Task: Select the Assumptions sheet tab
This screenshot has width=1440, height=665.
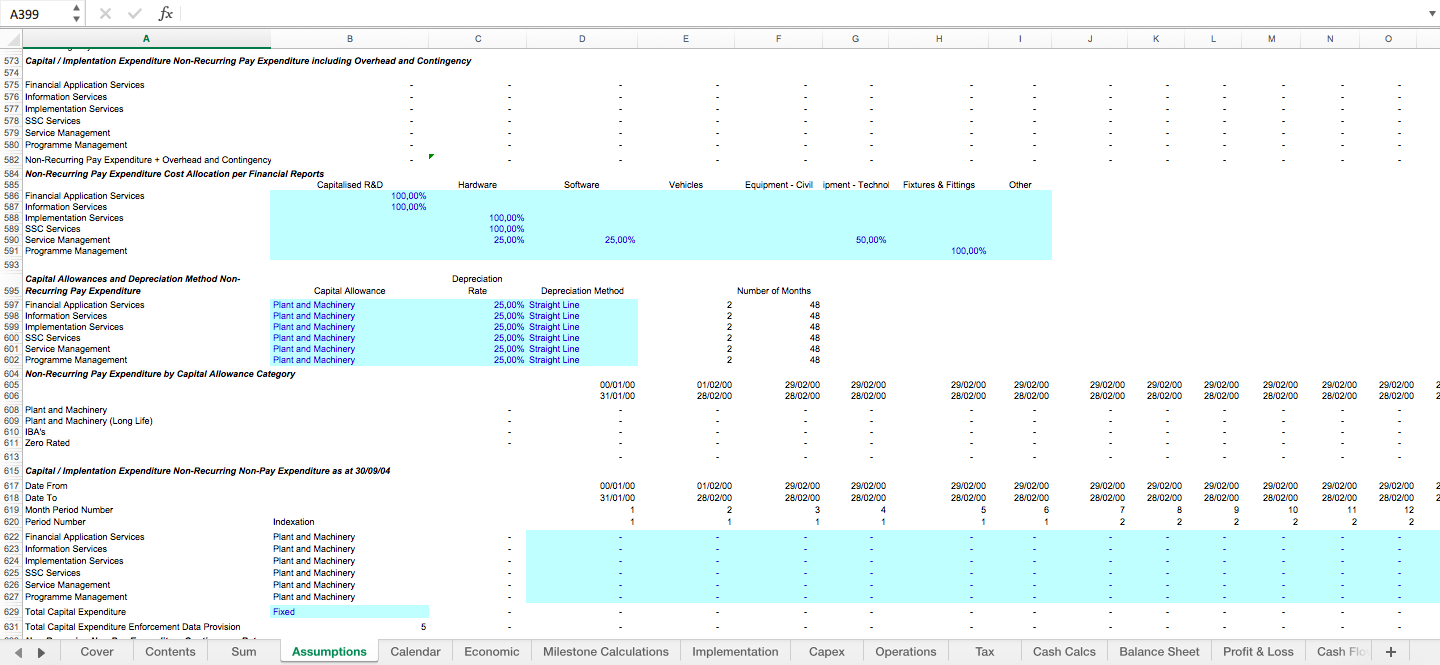Action: coord(329,652)
